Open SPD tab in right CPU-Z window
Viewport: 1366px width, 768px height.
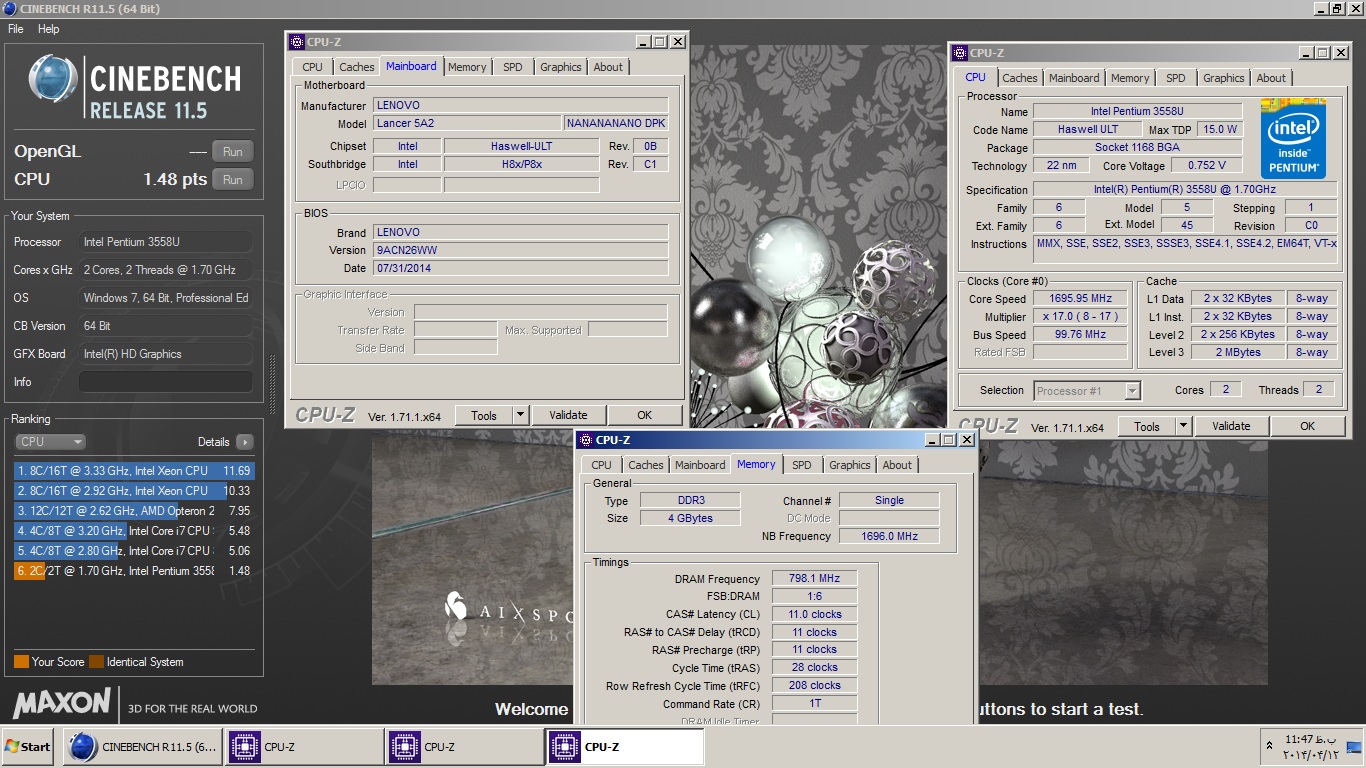(x=1176, y=78)
